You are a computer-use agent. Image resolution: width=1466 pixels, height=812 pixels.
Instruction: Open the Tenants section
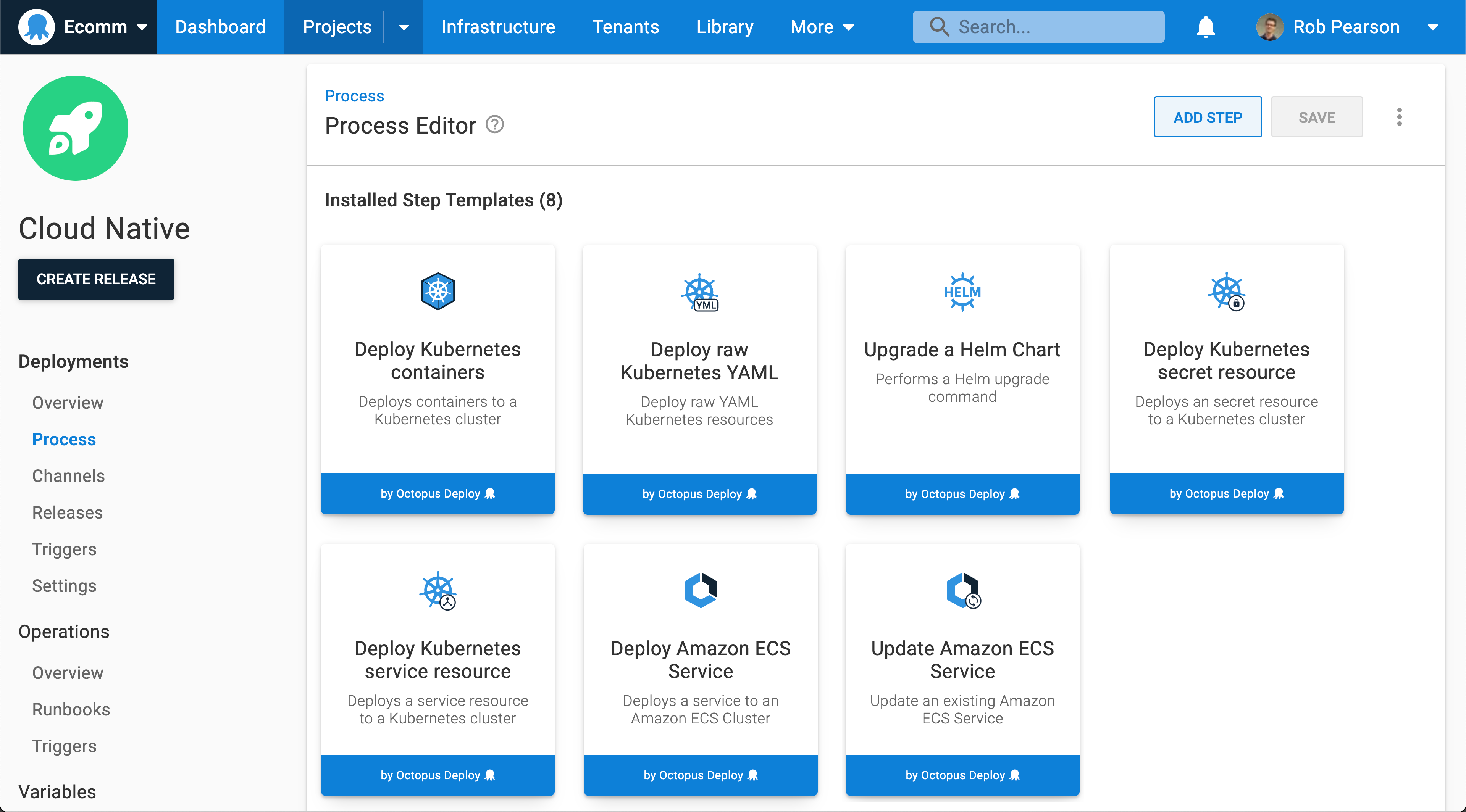[x=625, y=26]
